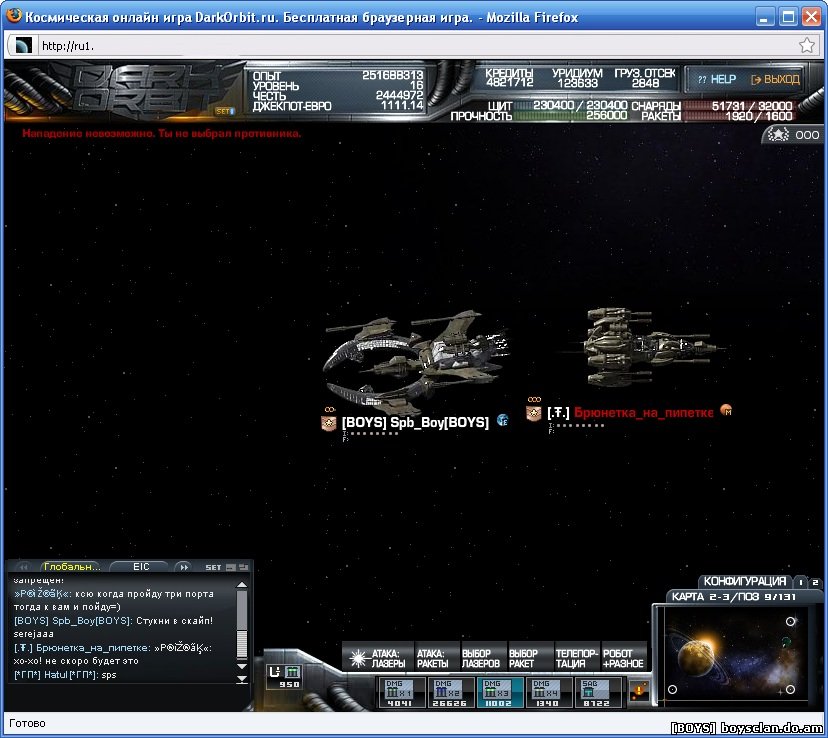This screenshot has width=828, height=738.
Task: Click the ГРУЗ. ОТСЕК value 2848
Action: 645,83
